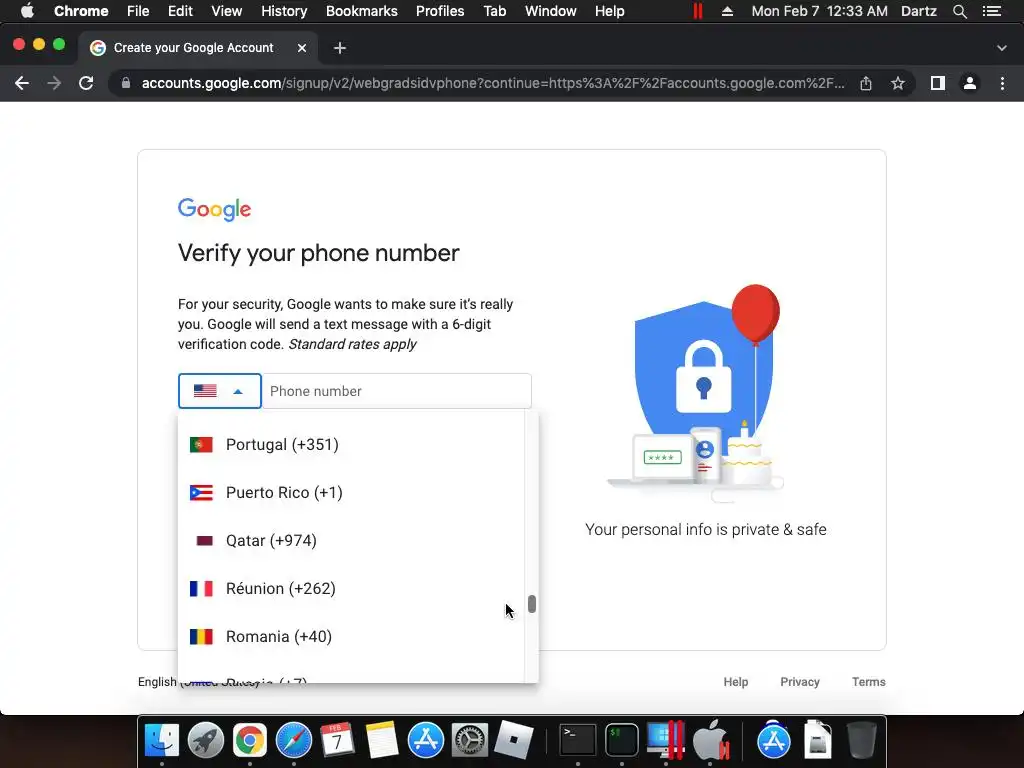The height and width of the screenshot is (768, 1024).
Task: Collapse the country code flag dropdown
Action: point(219,391)
